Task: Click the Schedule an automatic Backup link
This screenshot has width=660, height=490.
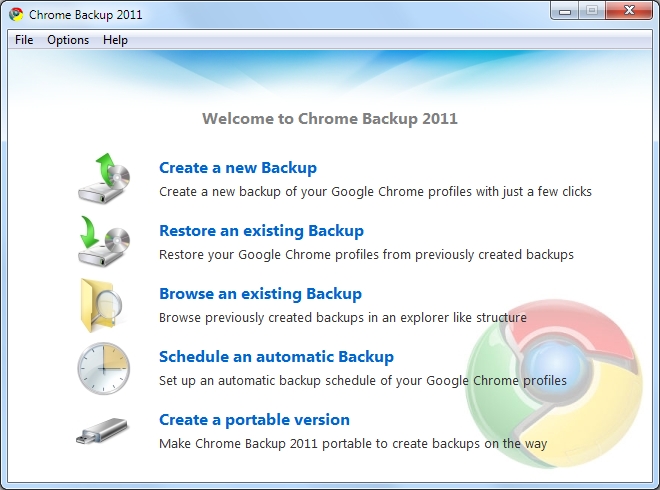Action: click(277, 357)
